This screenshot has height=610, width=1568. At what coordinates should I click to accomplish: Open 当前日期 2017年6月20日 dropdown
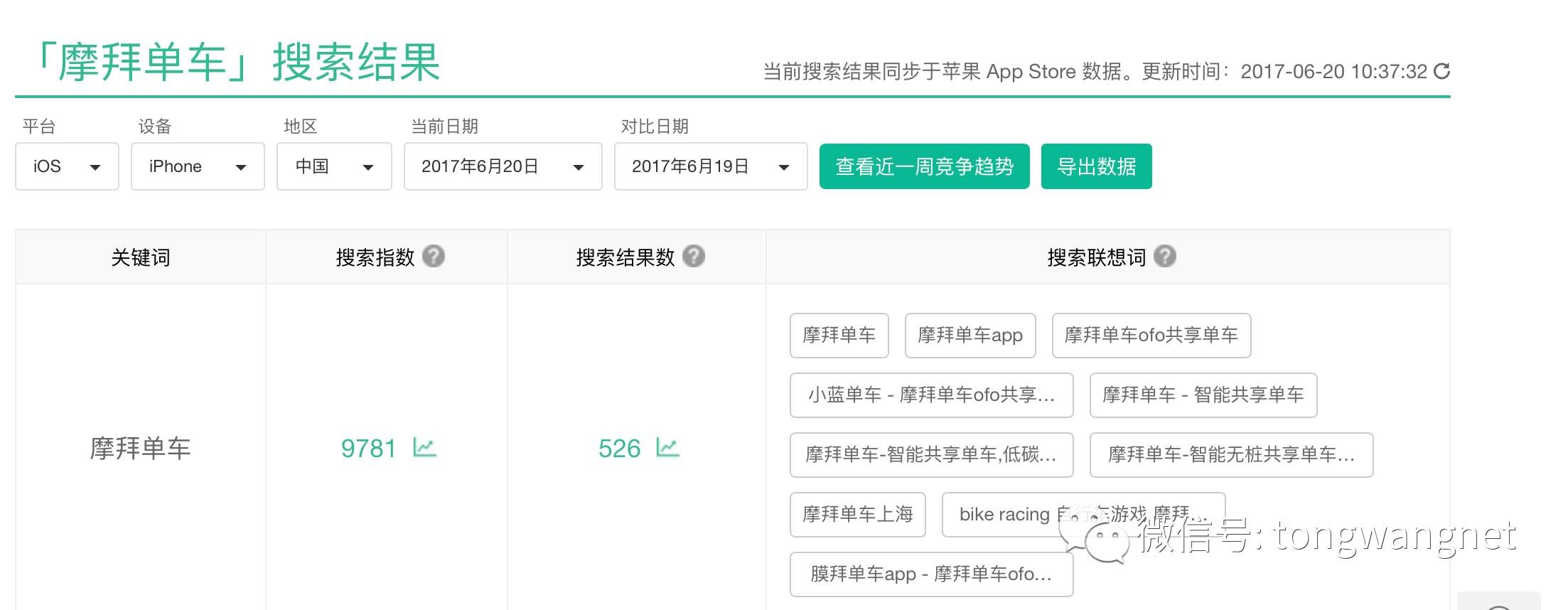pos(503,166)
